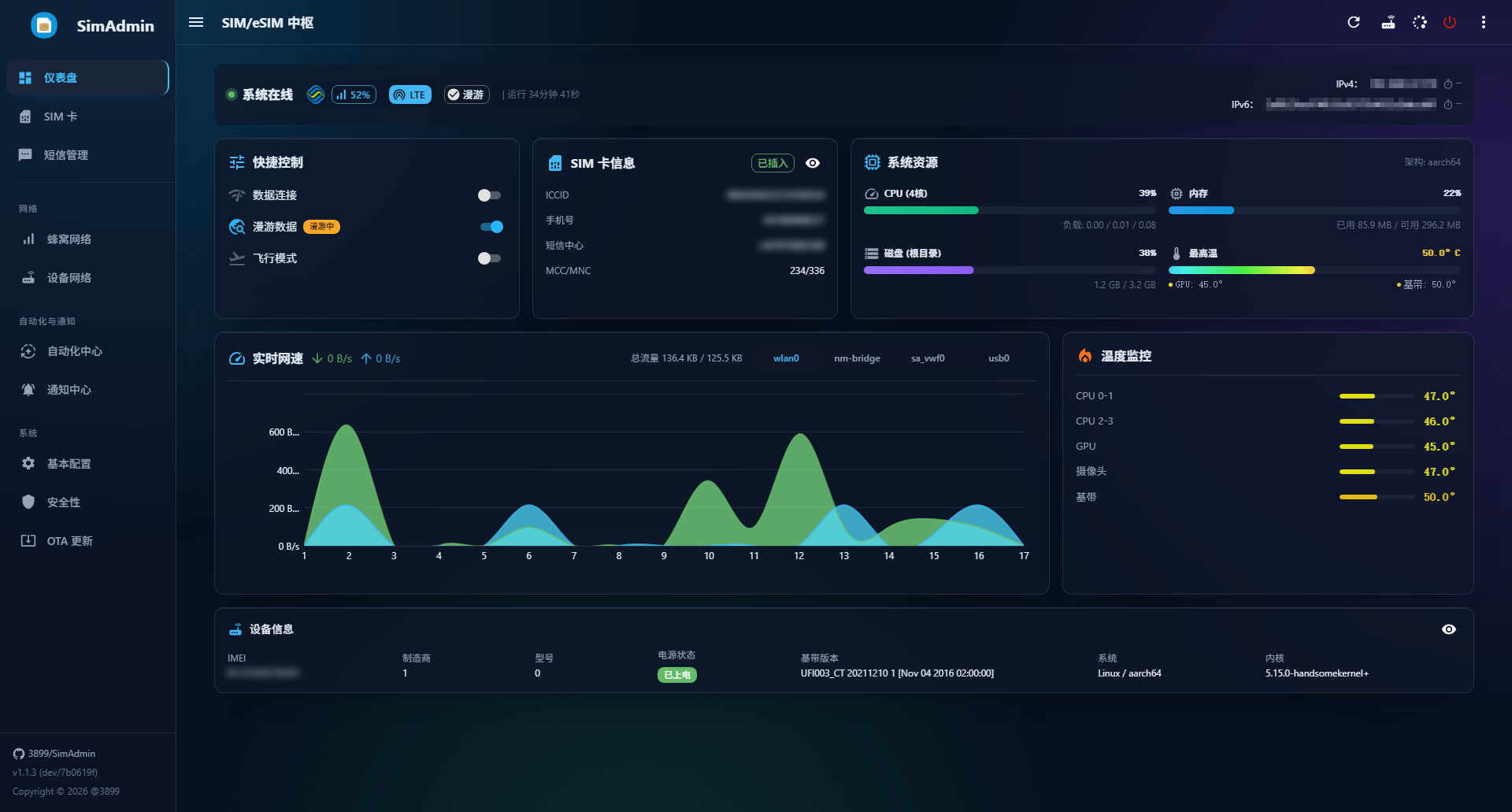The width and height of the screenshot is (1512, 812).
Task: Open 基本配置 in sidebar
Action: click(87, 464)
